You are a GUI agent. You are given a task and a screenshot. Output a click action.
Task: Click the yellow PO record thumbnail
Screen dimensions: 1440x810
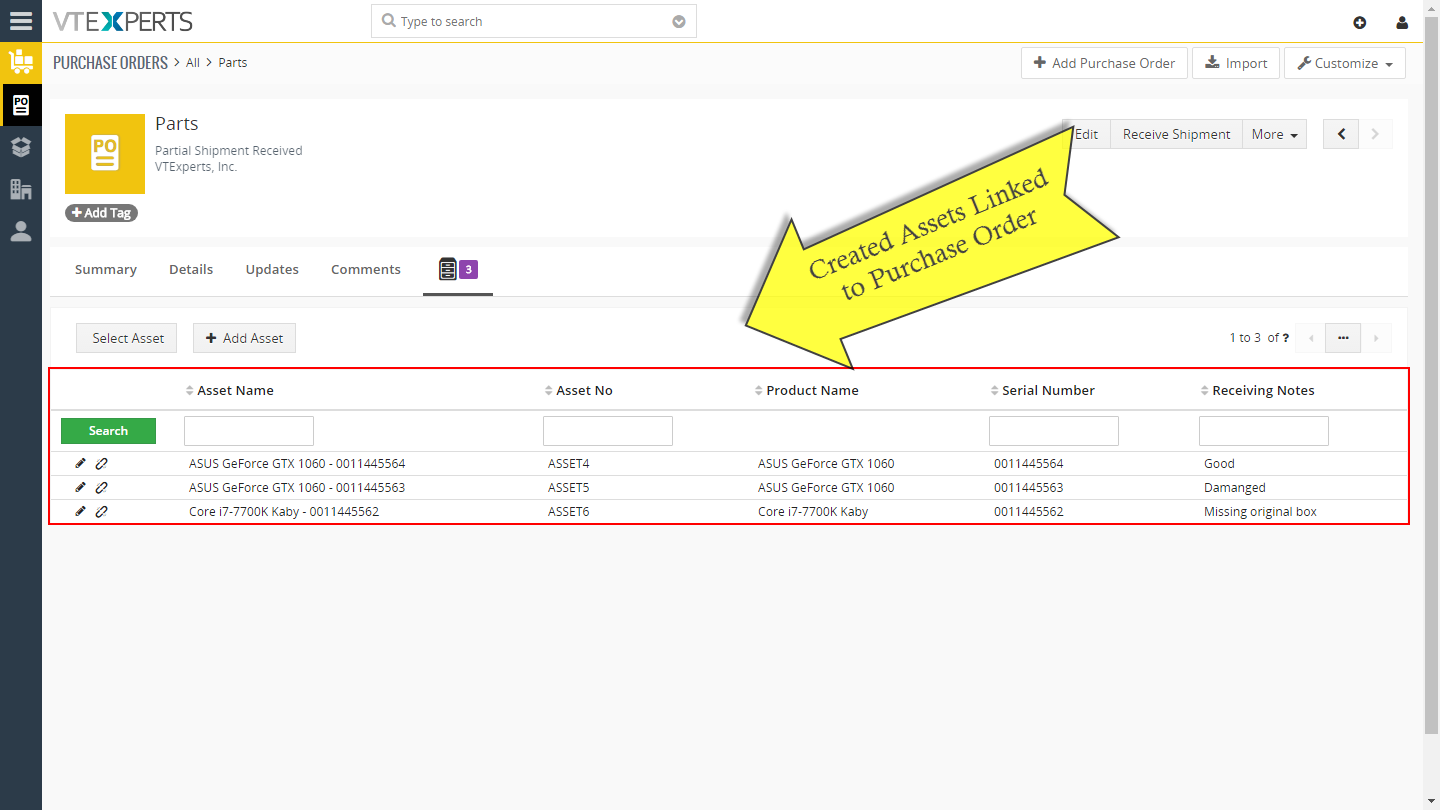(x=105, y=154)
